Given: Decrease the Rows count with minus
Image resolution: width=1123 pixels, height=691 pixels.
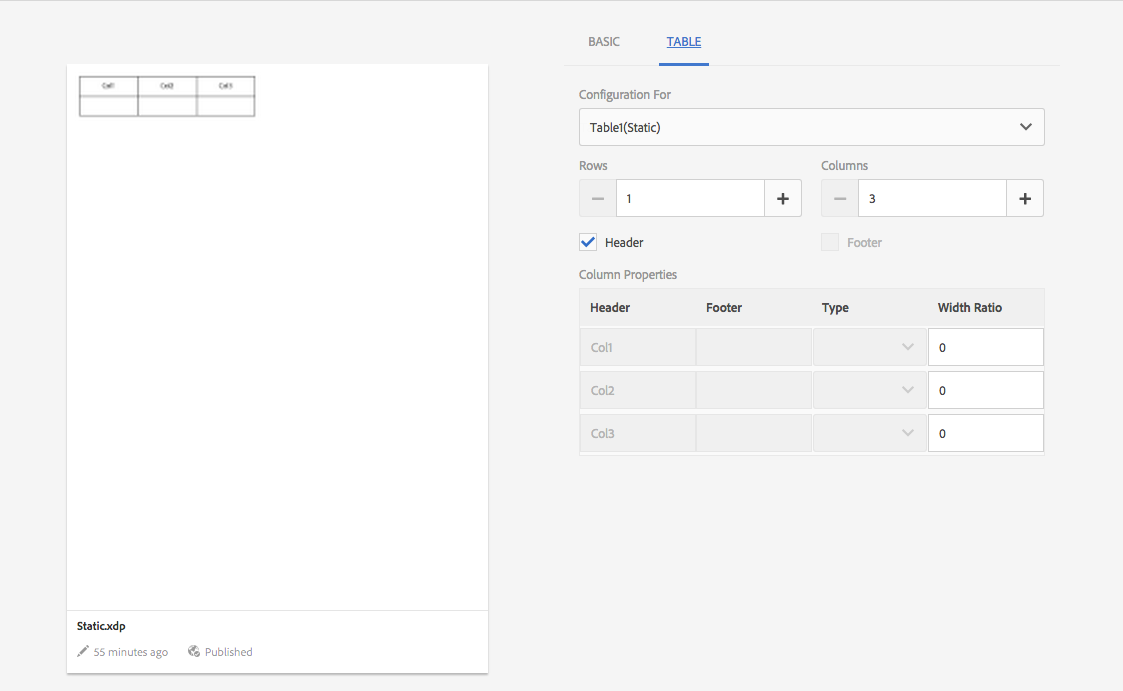Looking at the screenshot, I should click(x=598, y=199).
